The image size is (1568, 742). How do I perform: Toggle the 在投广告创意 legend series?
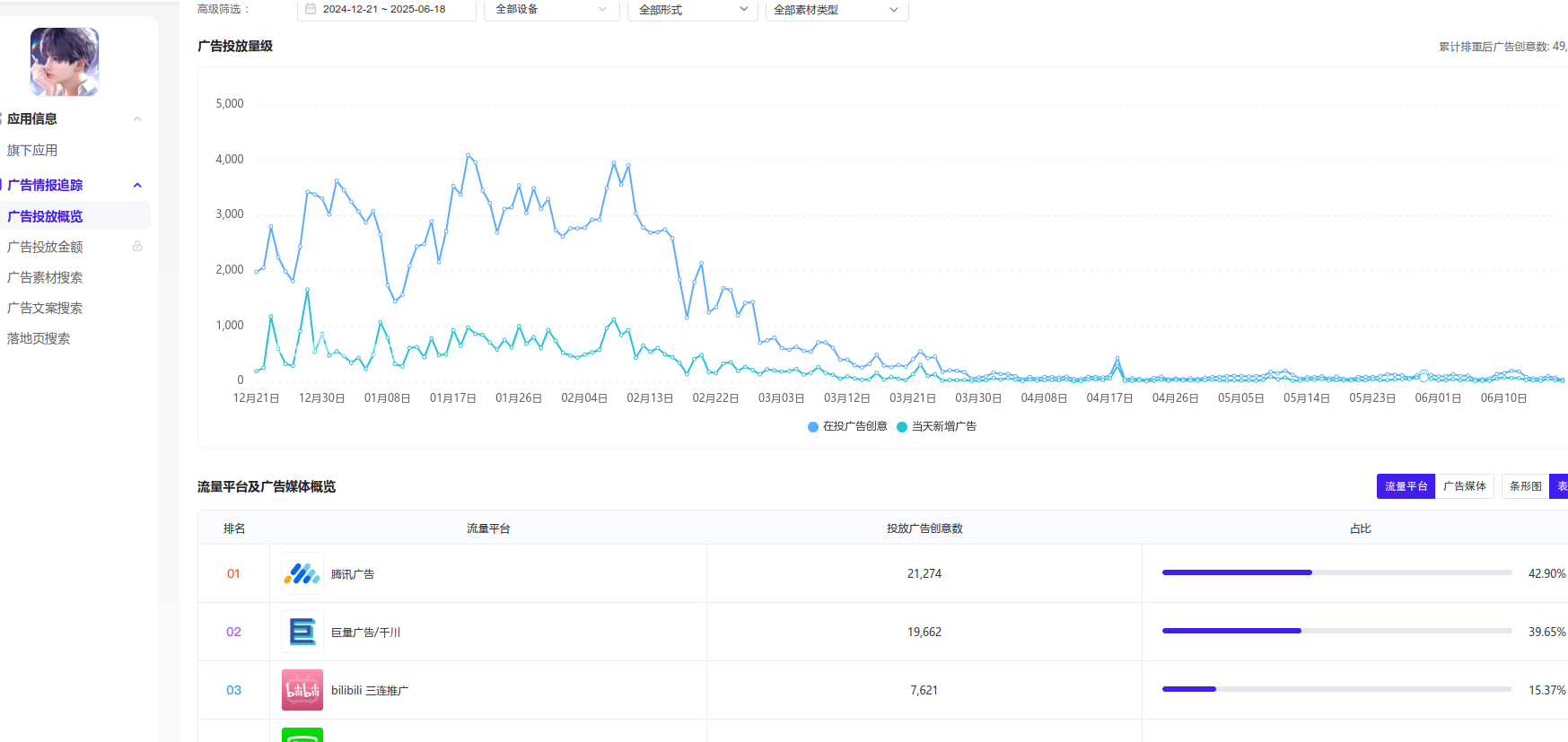coord(847,426)
